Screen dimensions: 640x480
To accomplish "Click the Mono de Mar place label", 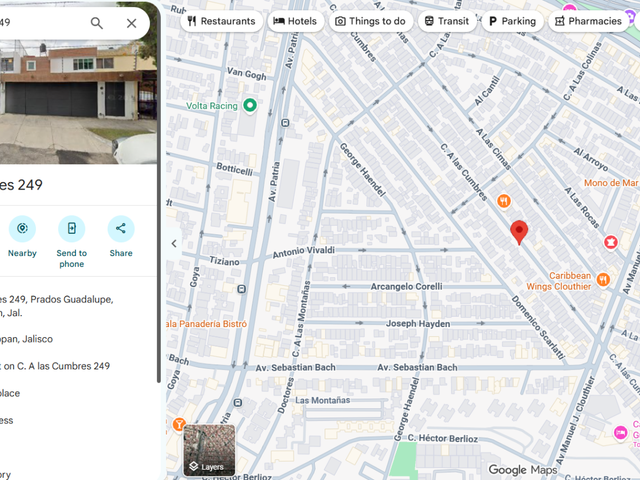I will click(x=610, y=183).
